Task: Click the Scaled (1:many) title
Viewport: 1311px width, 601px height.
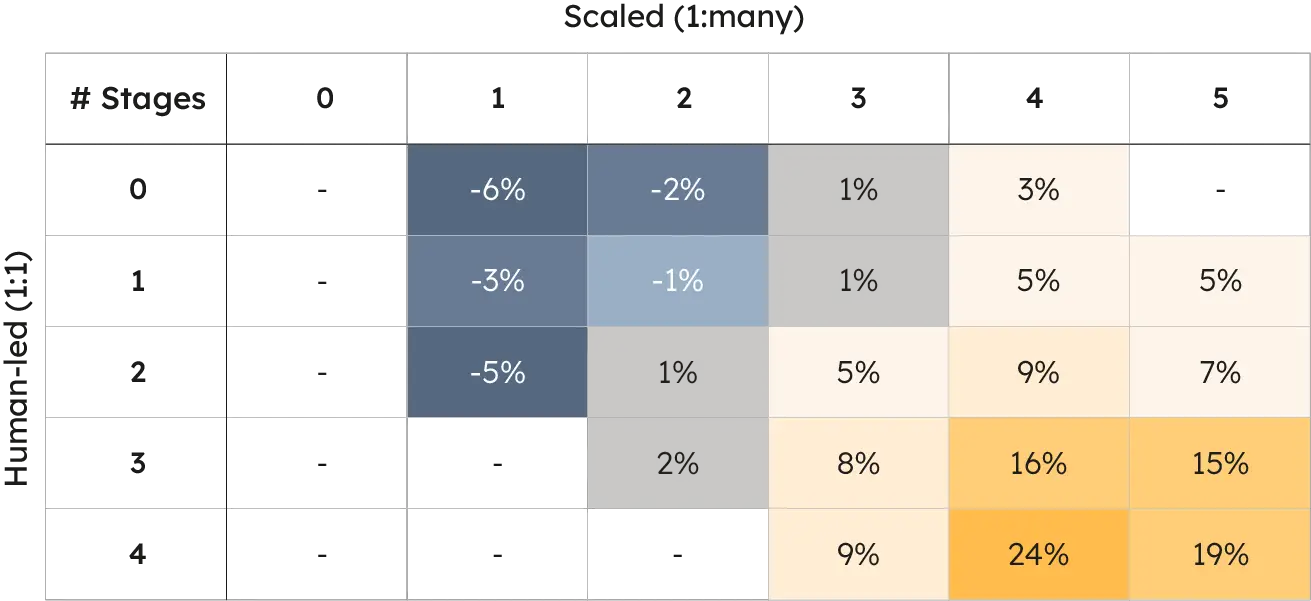Action: coord(684,18)
